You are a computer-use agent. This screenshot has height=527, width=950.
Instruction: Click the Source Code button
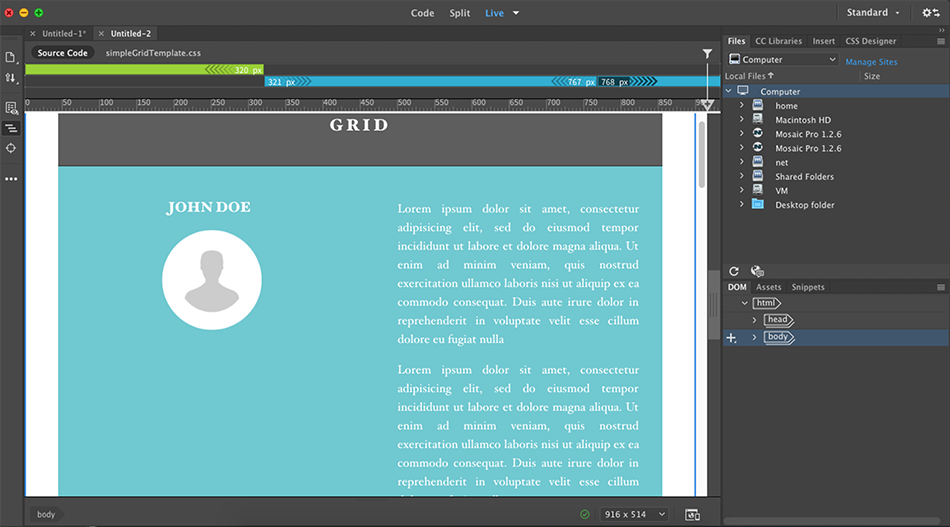(62, 53)
